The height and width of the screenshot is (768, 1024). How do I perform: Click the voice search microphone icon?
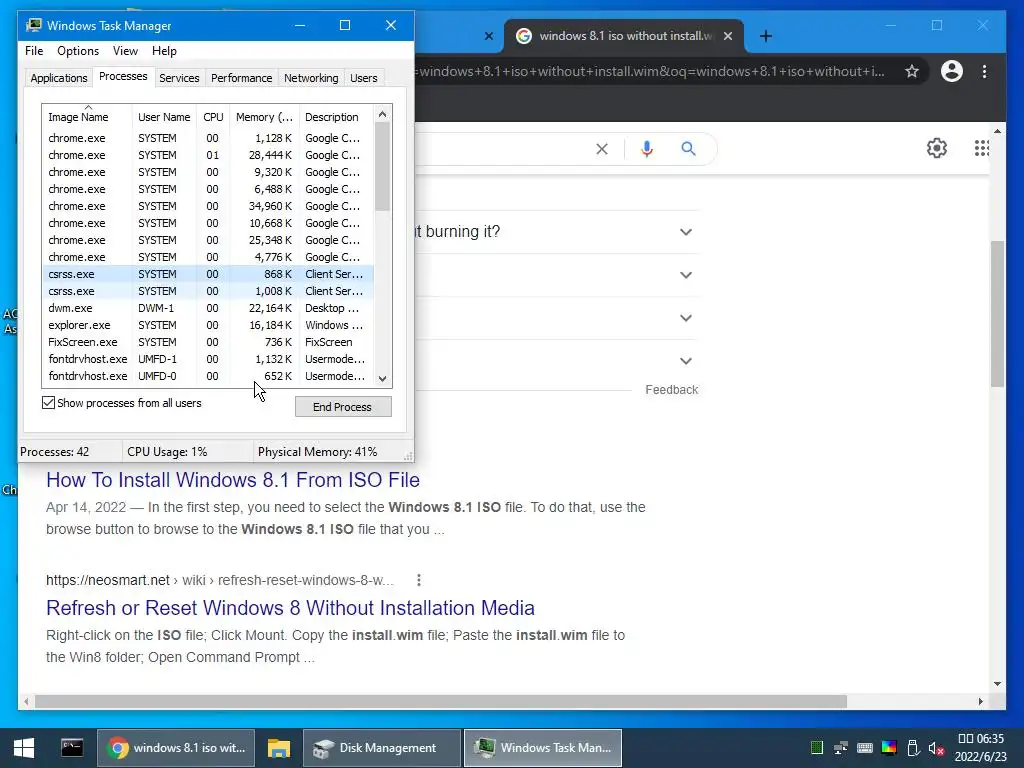[647, 149]
